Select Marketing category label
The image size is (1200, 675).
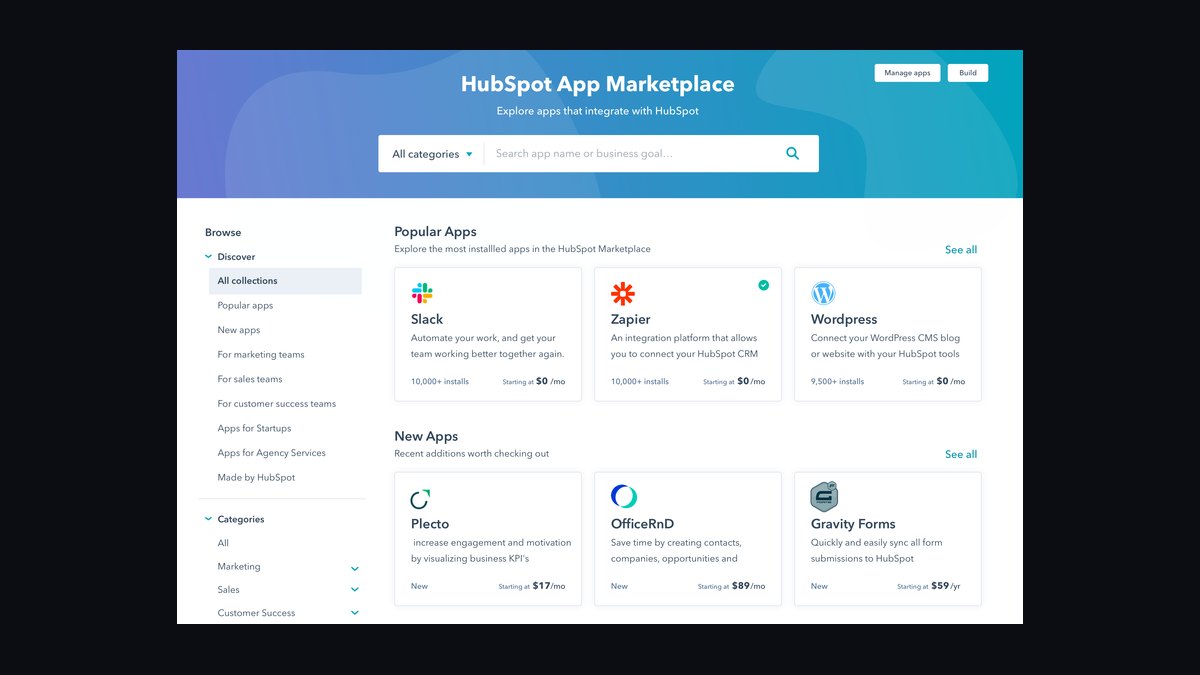[239, 567]
